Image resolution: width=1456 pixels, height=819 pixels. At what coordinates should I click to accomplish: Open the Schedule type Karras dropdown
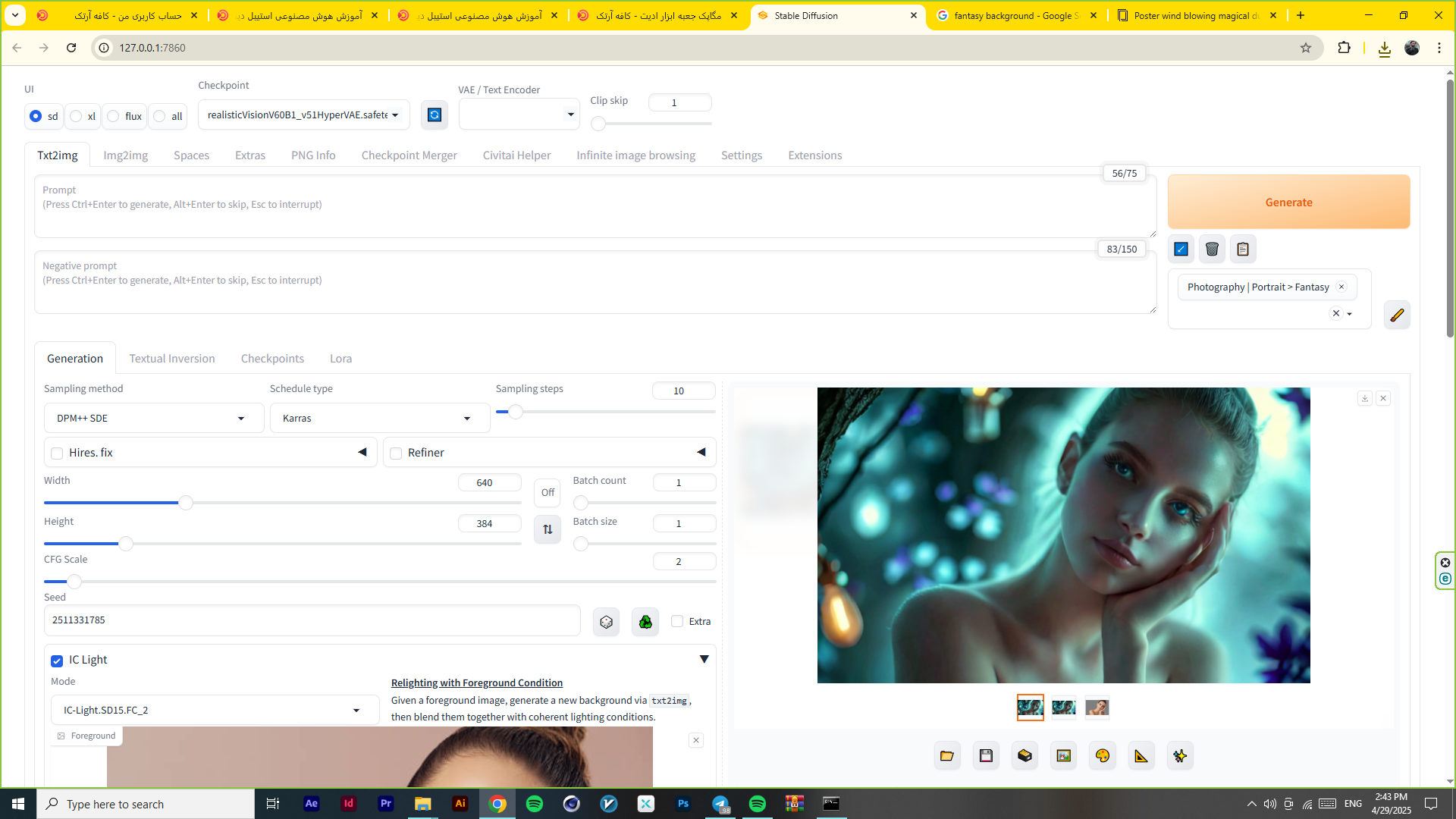click(x=379, y=419)
